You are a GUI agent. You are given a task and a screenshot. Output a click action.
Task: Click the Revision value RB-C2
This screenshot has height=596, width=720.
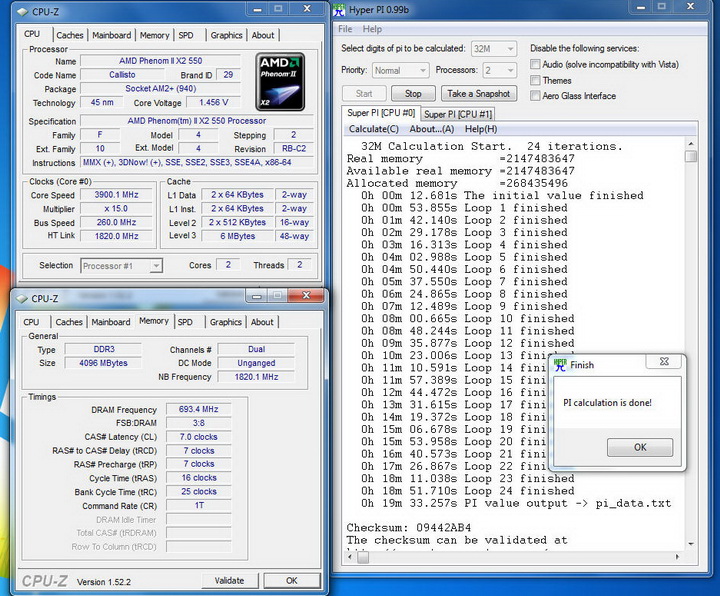pyautogui.click(x=294, y=149)
